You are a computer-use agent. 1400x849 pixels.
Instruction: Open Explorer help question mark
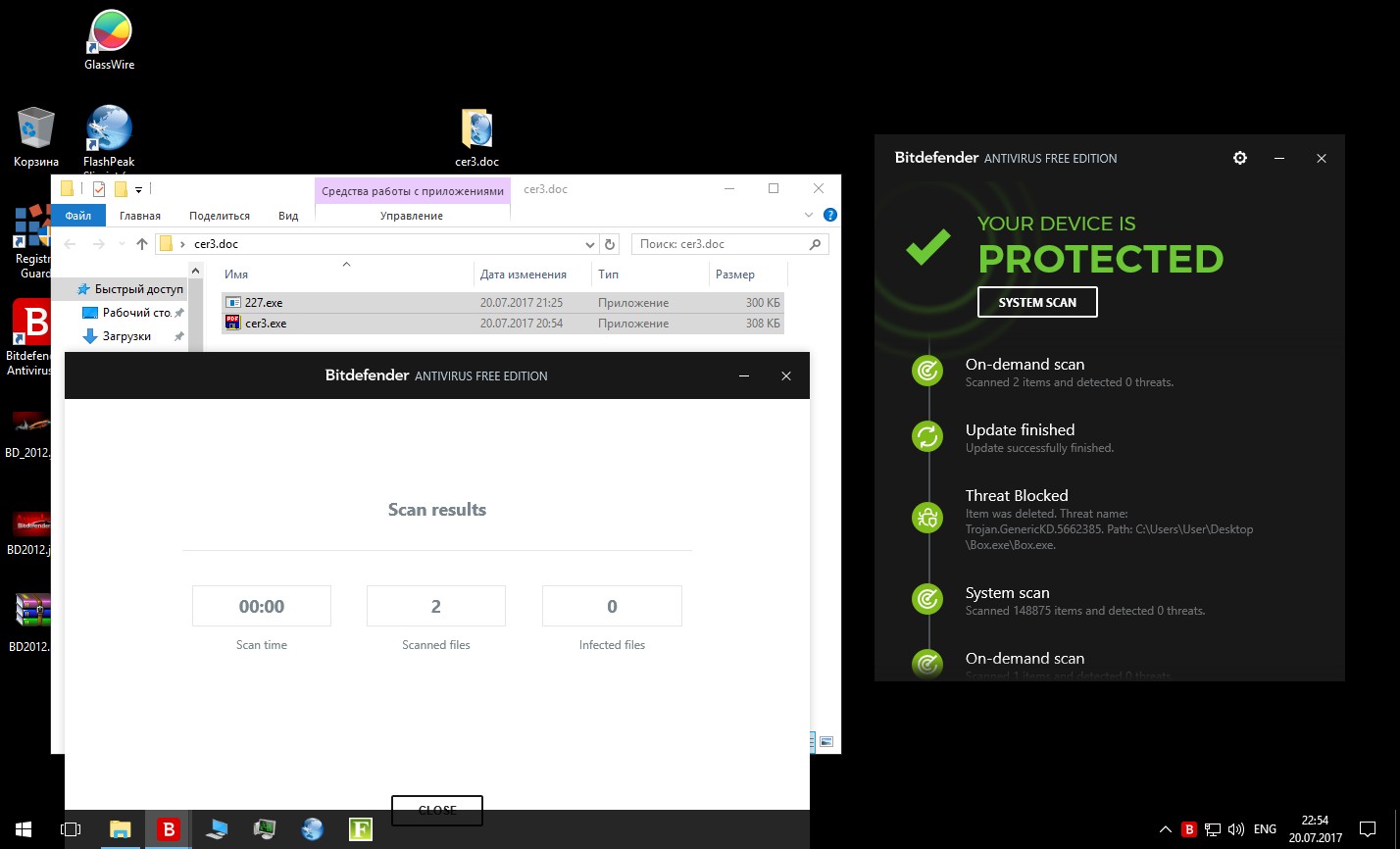click(830, 215)
